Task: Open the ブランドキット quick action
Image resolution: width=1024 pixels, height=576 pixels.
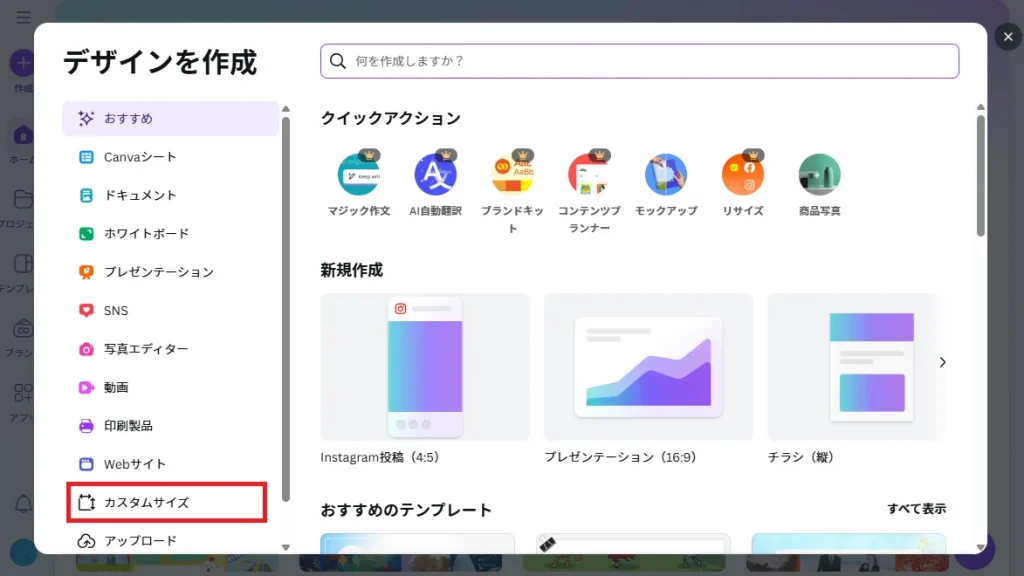Action: click(513, 174)
